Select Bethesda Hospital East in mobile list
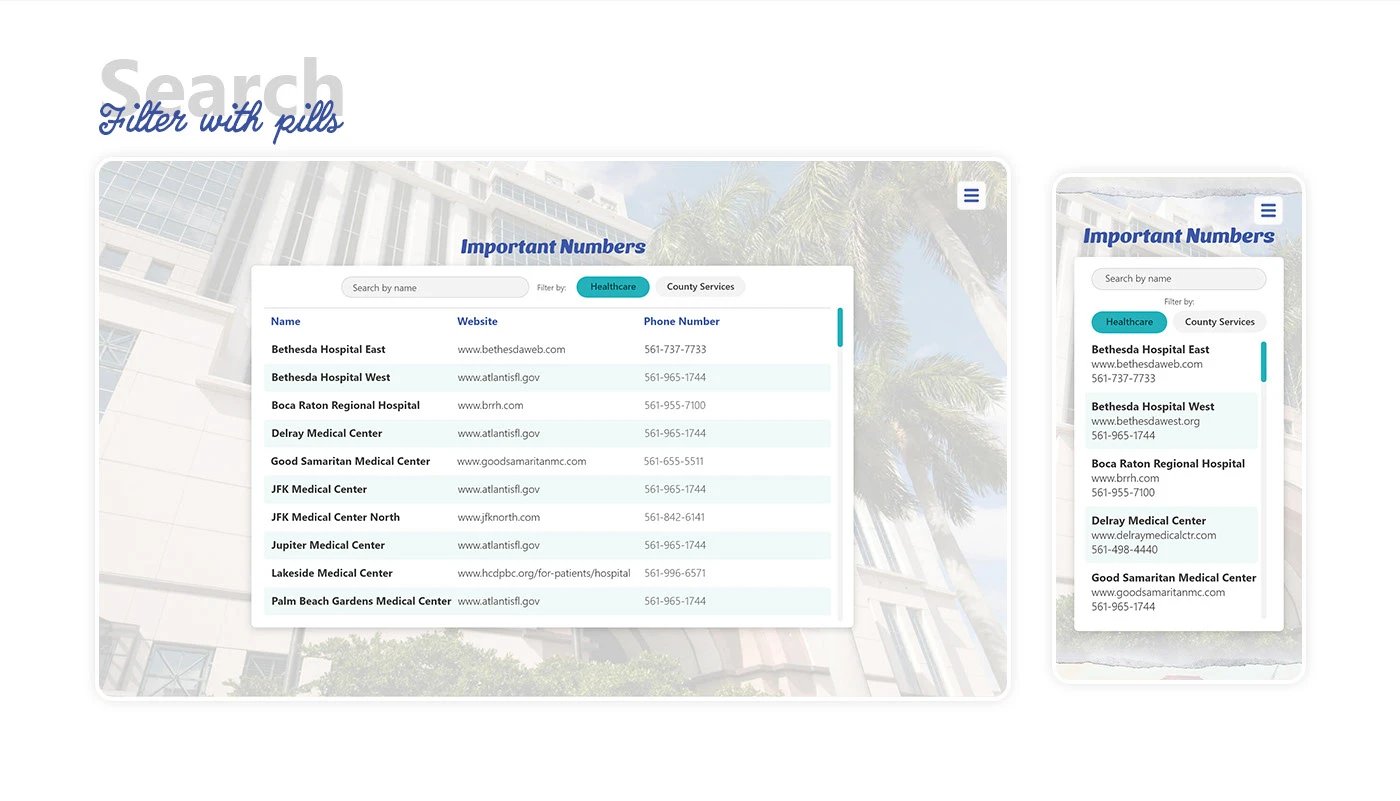The image size is (1400, 801). coord(1150,350)
